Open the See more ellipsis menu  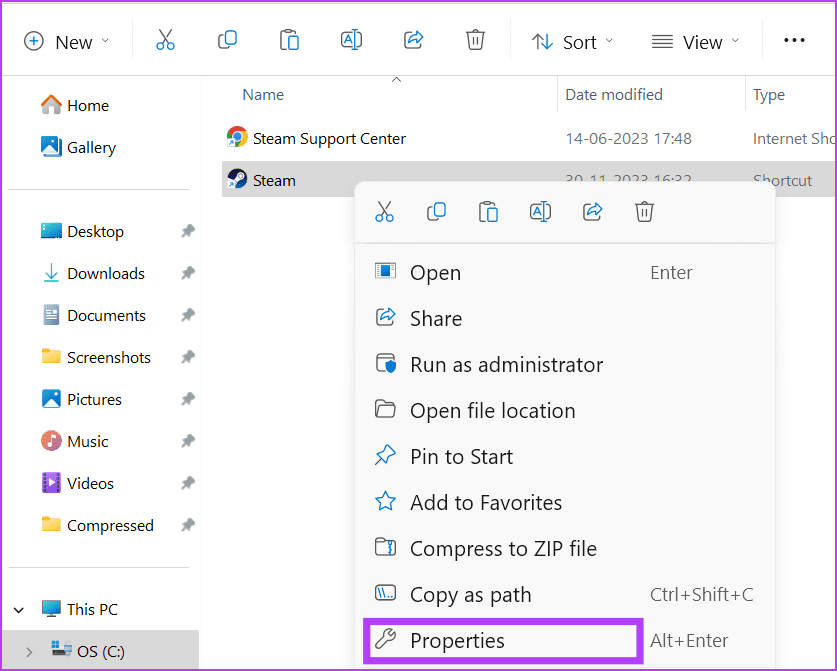(794, 41)
